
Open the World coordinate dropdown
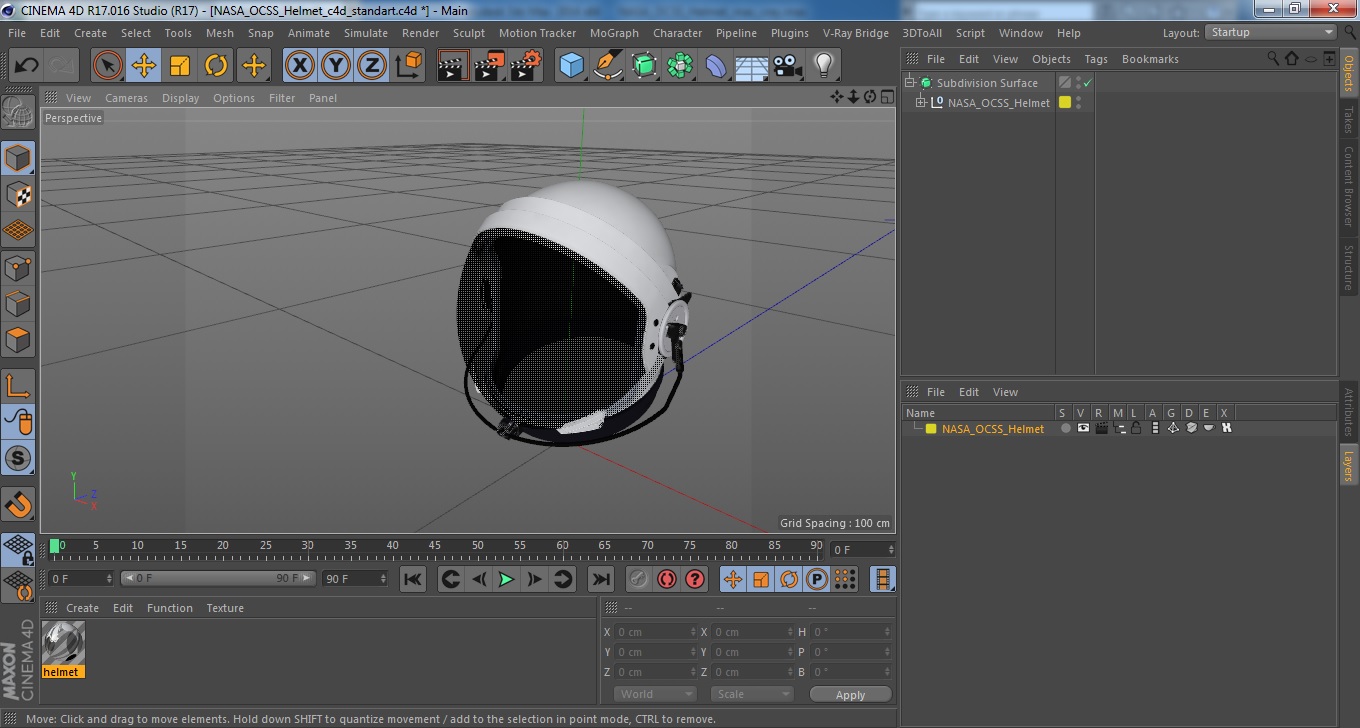pos(654,694)
